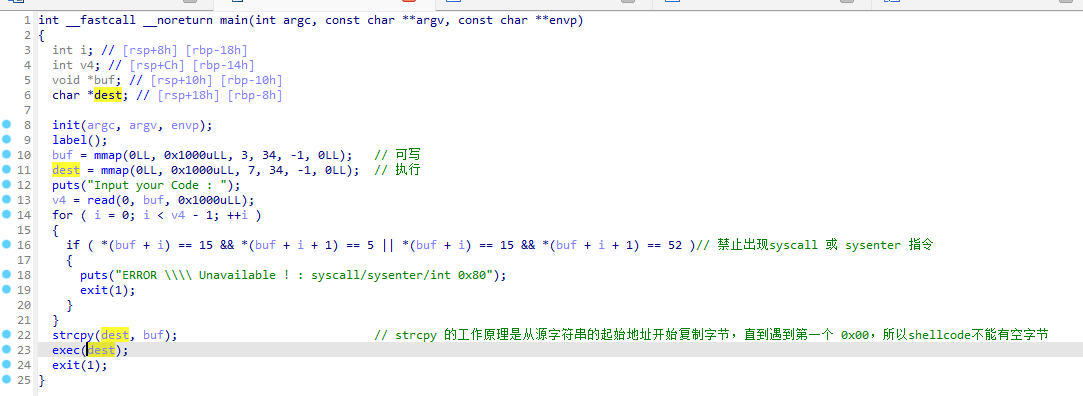The height and width of the screenshot is (396, 1083).
Task: Click the highlighted dest argument inside strcpy
Action: click(x=115, y=335)
